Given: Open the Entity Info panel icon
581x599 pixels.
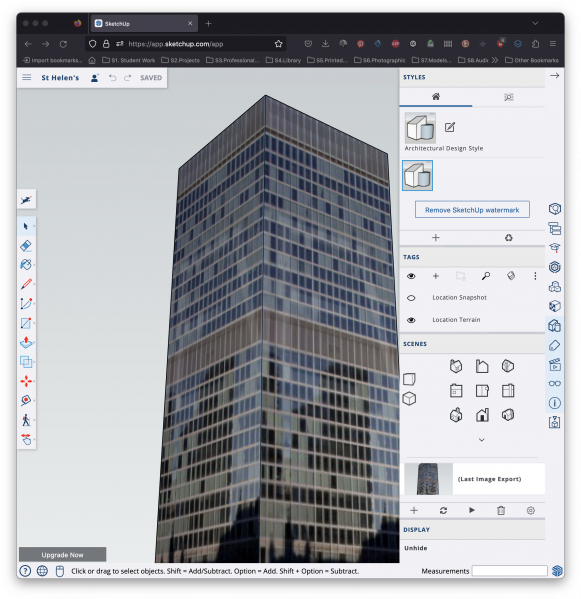Looking at the screenshot, I should point(554,403).
